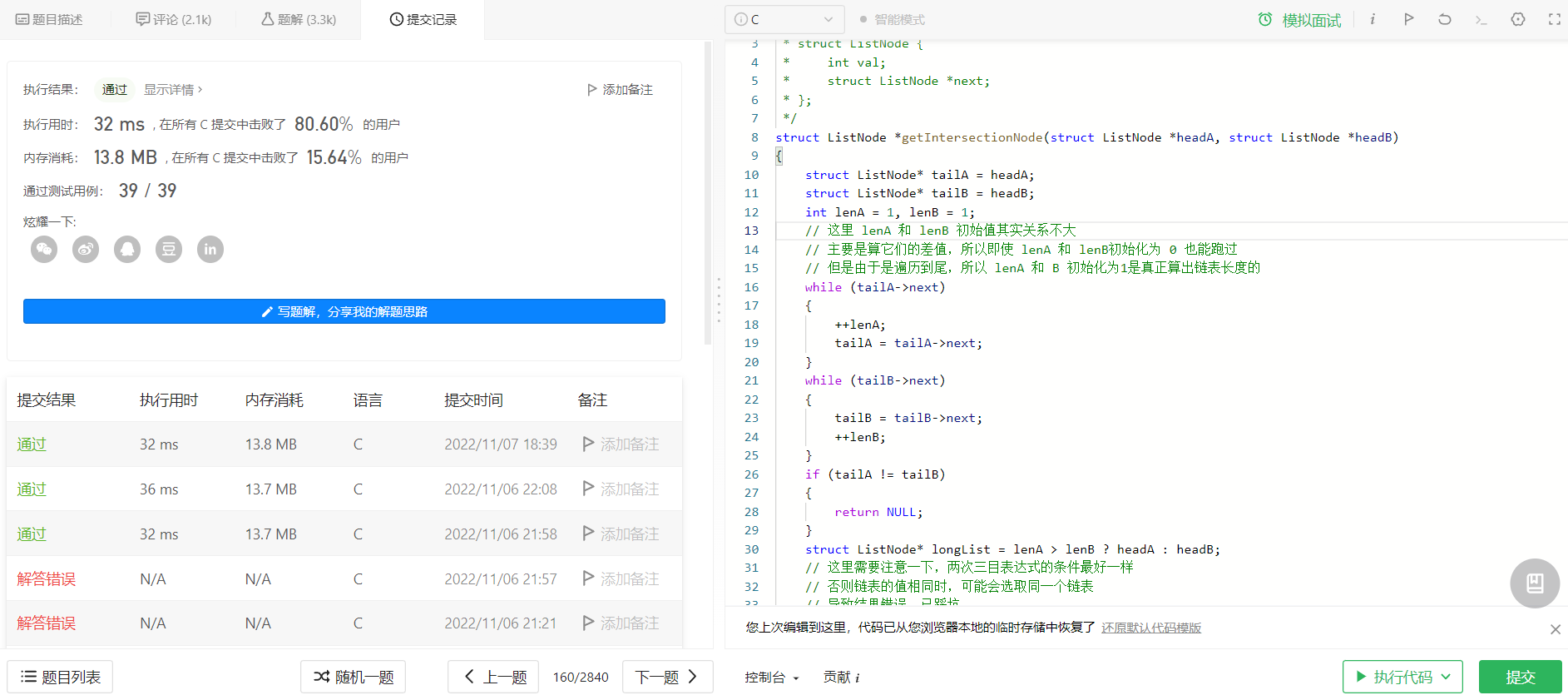Screen dimensions: 1568x700
Task: Open the floating notes button
Action: click(x=1535, y=583)
